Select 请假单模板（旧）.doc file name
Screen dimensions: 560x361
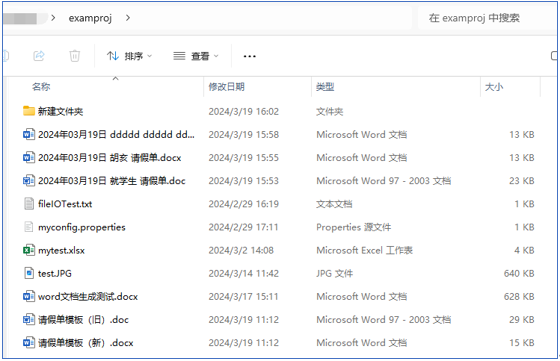pos(83,320)
